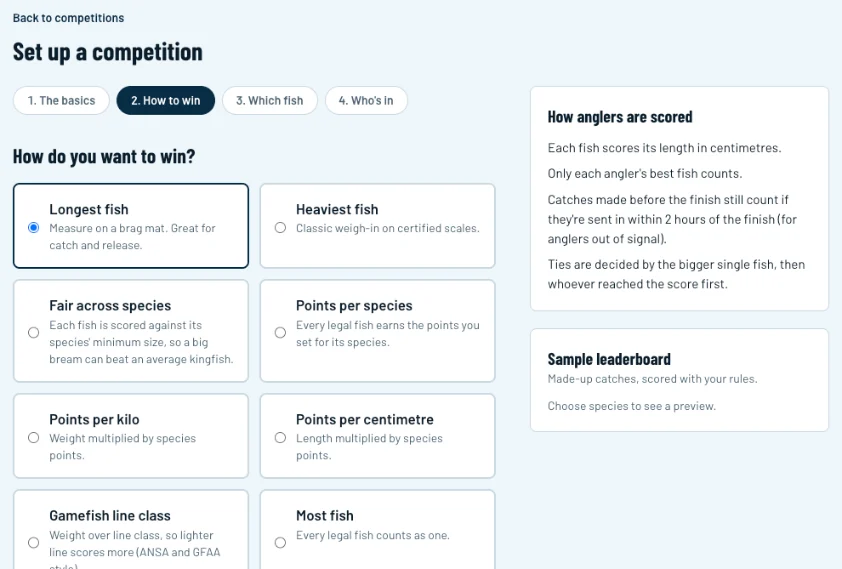Jump to 4. Who's in step
Viewport: 842px width, 569px height.
(x=366, y=100)
